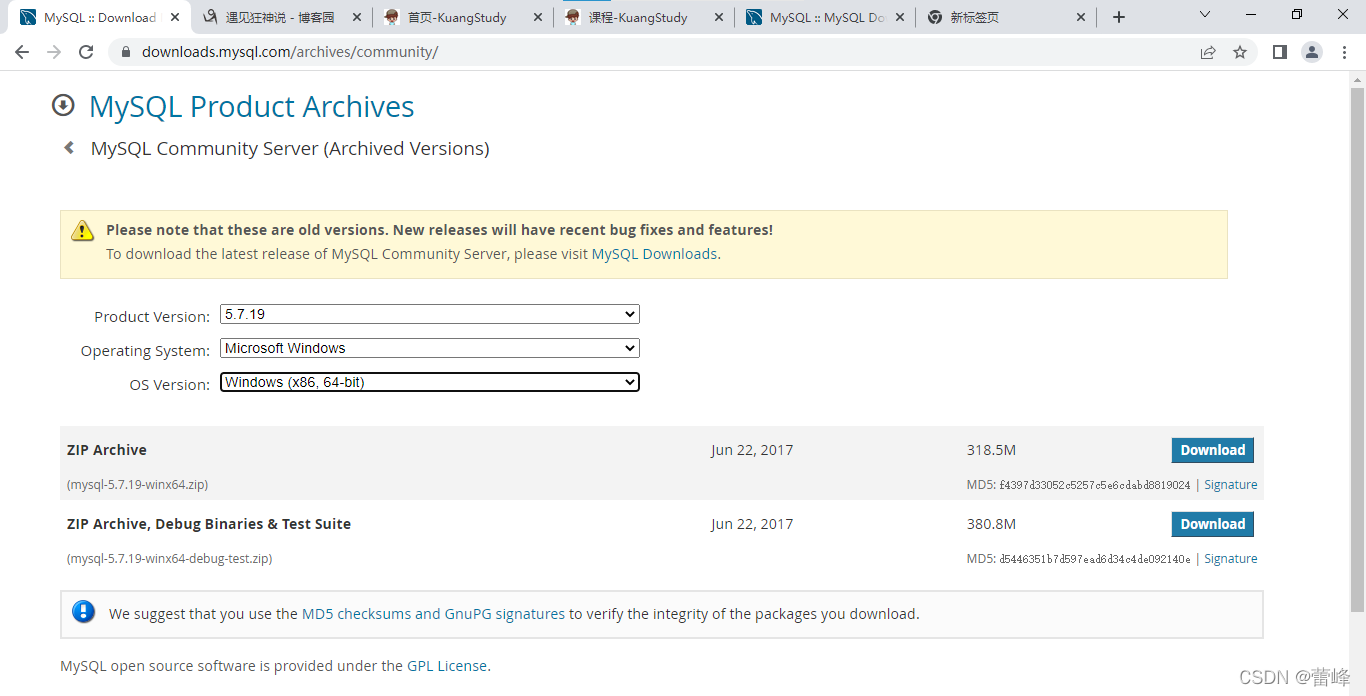Click the browser forward arrow
Screen dimensions: 1366x696
coord(54,52)
